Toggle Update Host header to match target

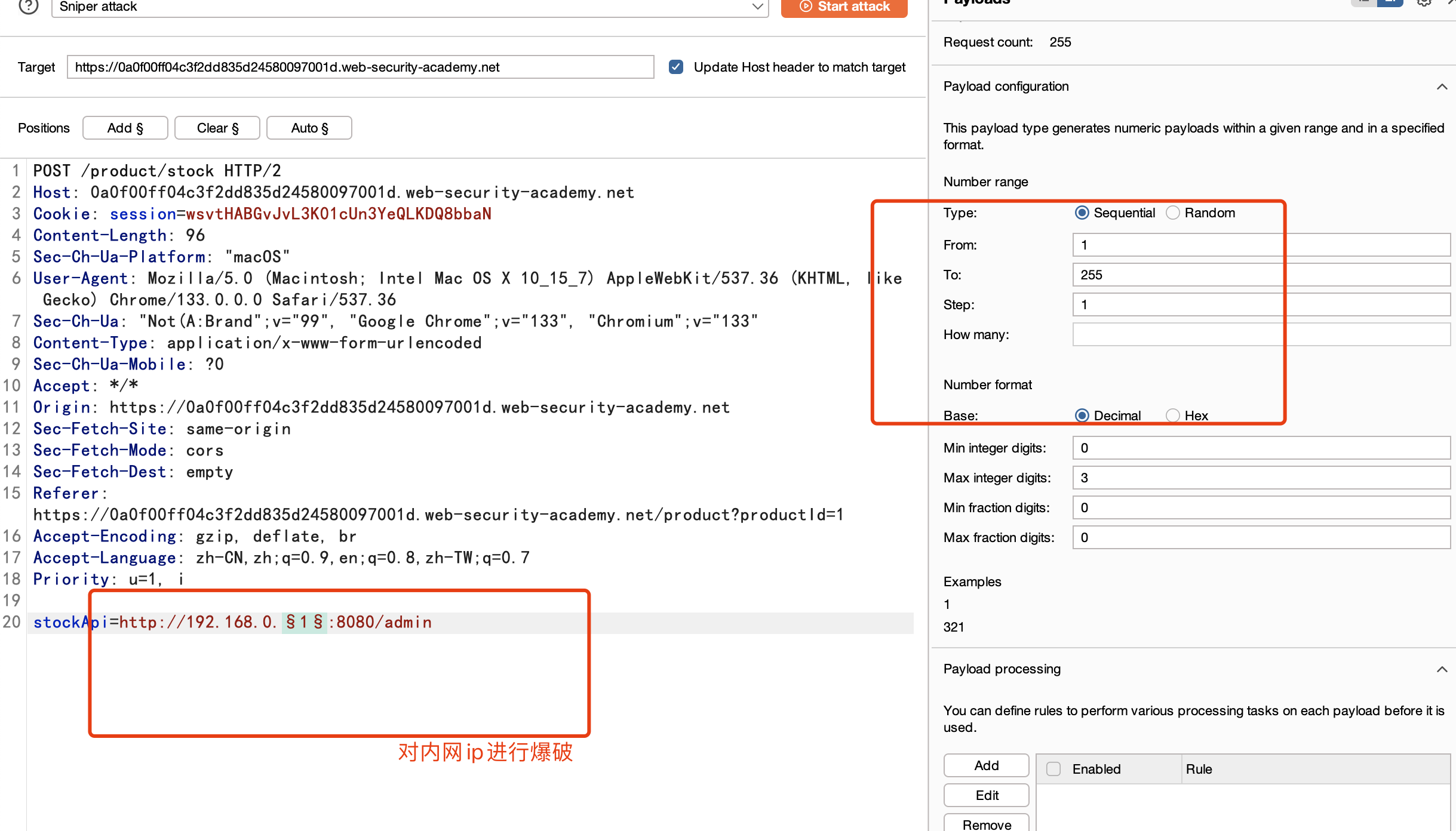tap(676, 67)
